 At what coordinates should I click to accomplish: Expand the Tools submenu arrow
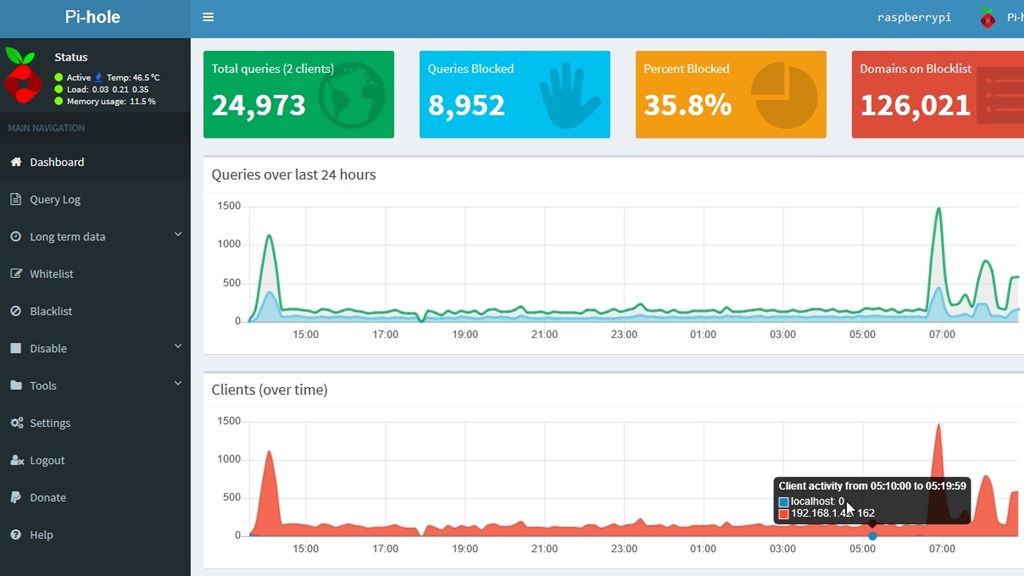pyautogui.click(x=178, y=384)
